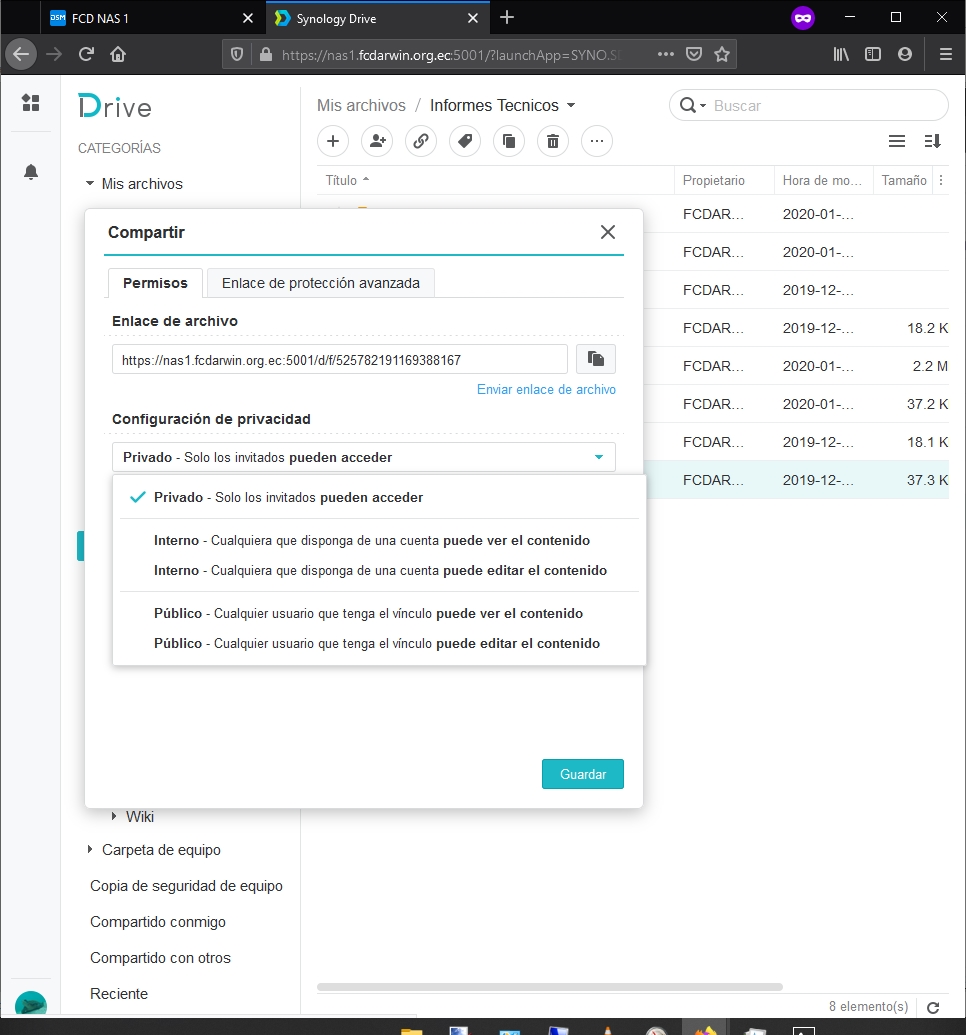Open the notifications bell
Viewport: 966px width, 1035px height.
30,172
